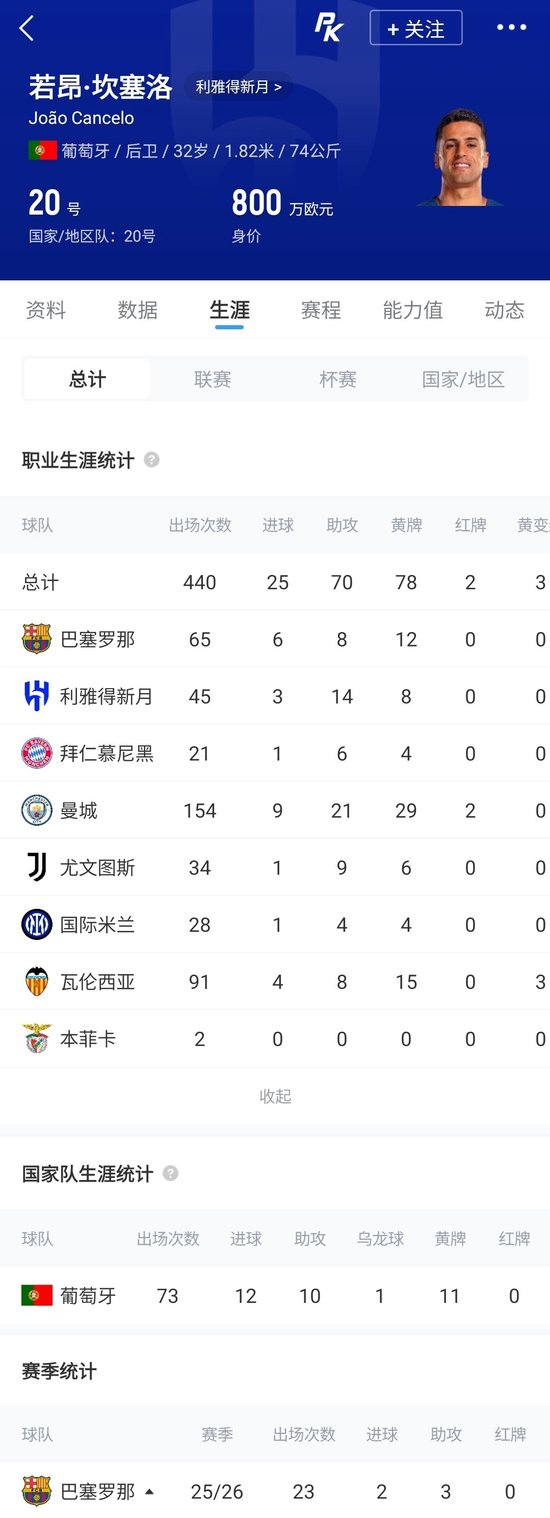The image size is (550, 1518).
Task: Open the PK compare icon
Action: pos(328,28)
